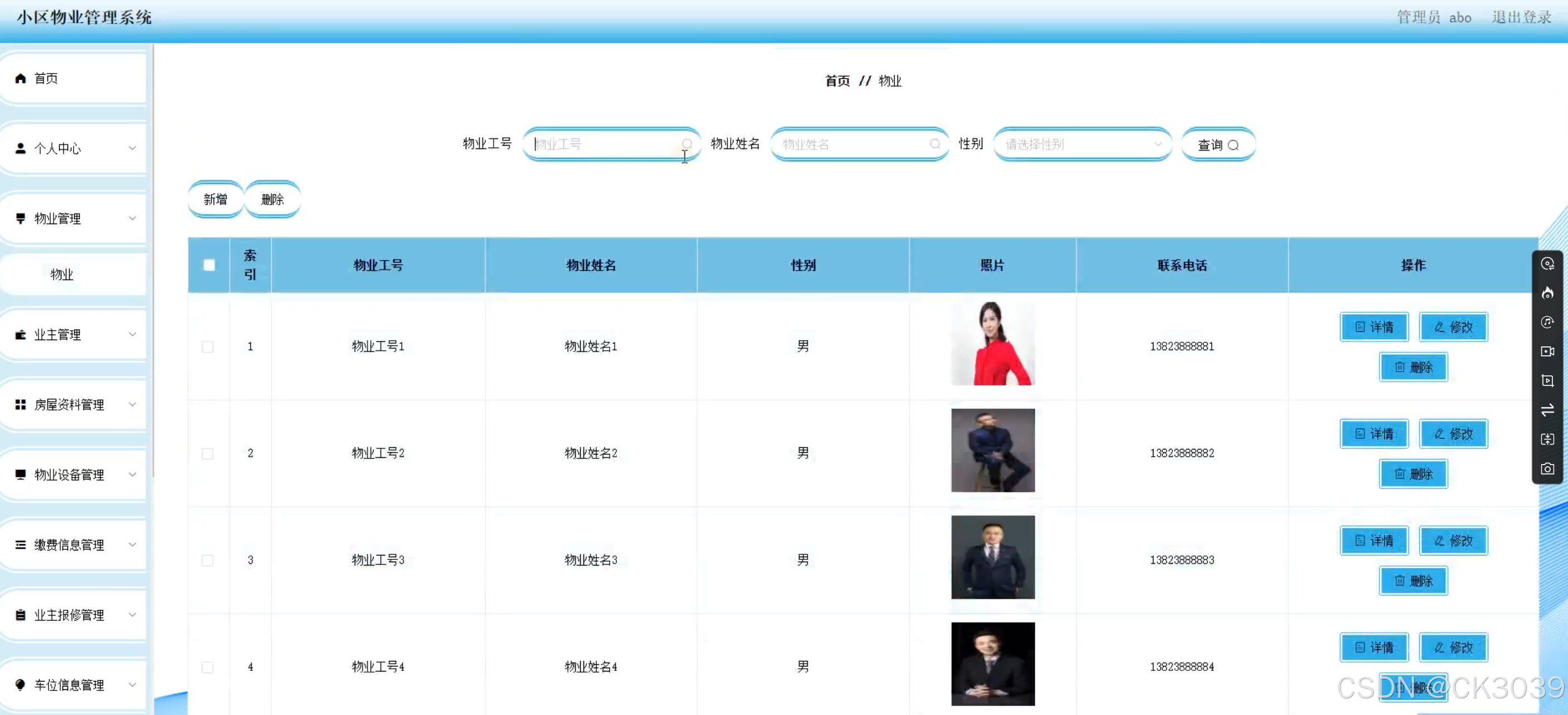Click the music note icon in right toolbar

tap(1547, 322)
